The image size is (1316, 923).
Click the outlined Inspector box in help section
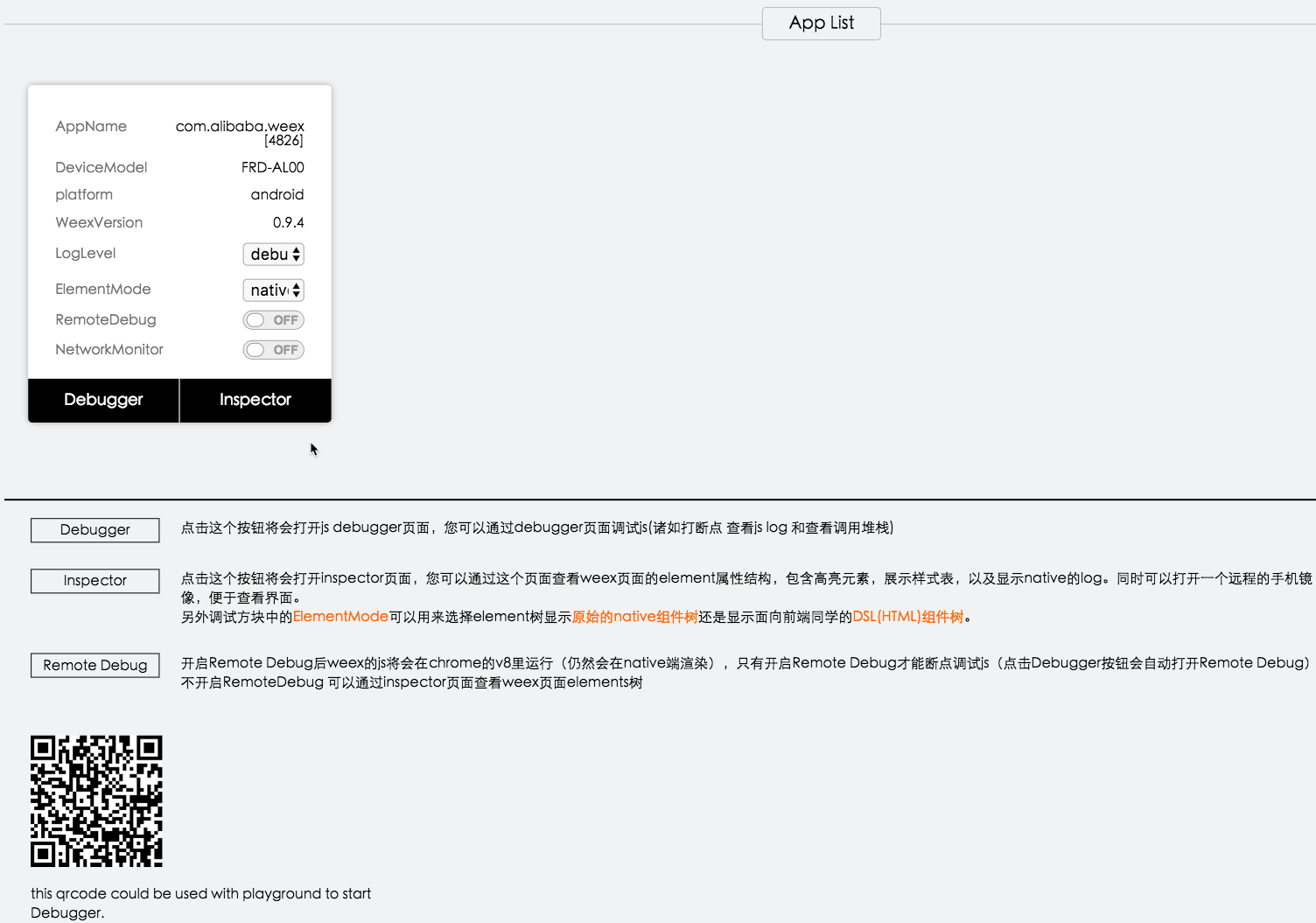click(x=95, y=581)
